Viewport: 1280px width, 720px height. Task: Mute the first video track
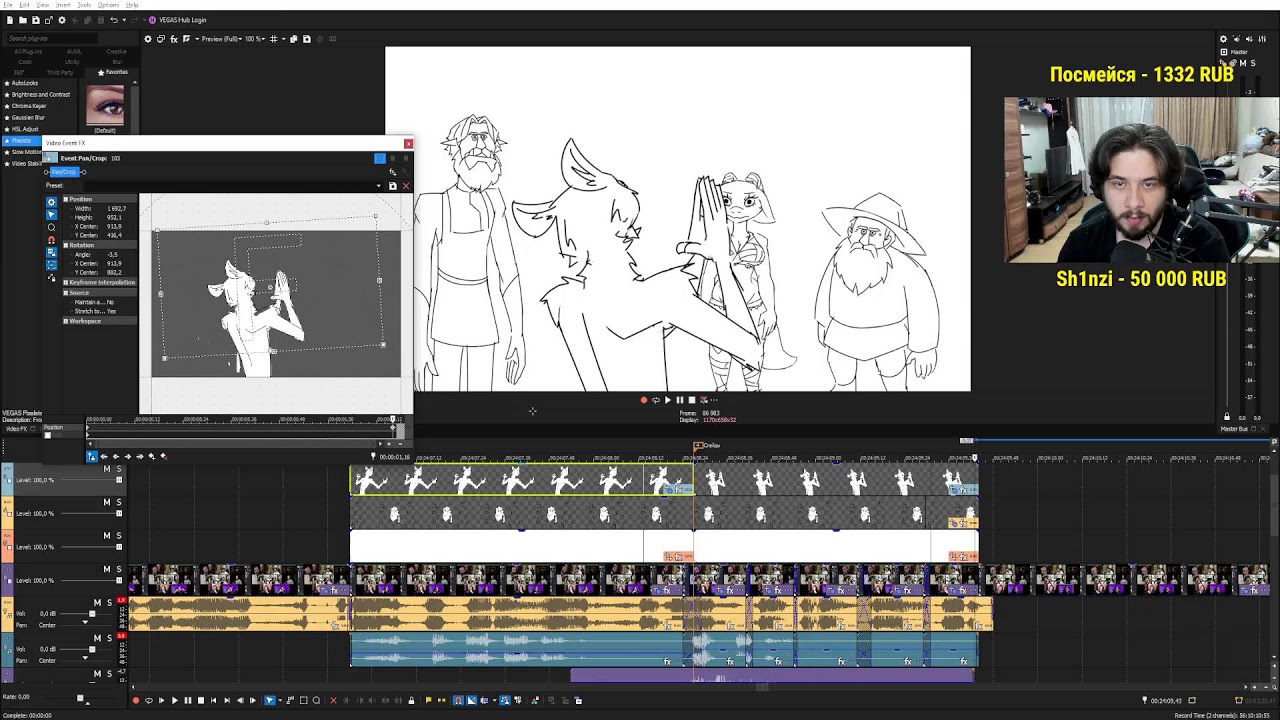(107, 469)
